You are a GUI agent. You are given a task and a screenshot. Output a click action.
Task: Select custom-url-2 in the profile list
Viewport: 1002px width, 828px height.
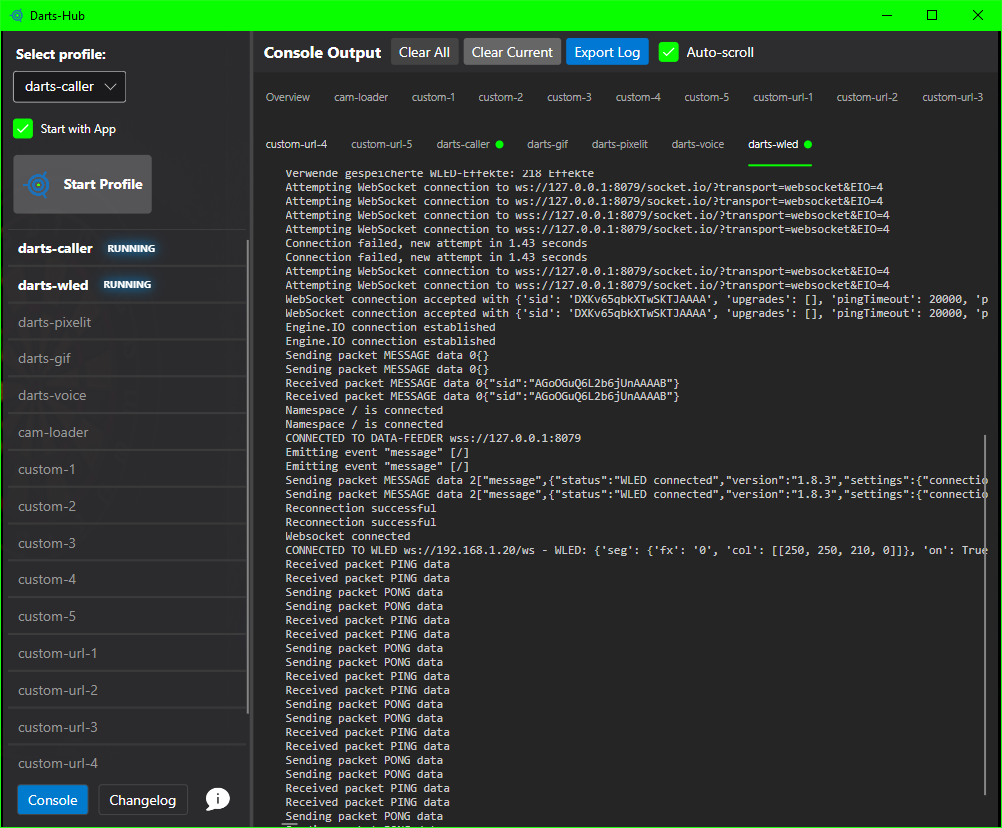(x=127, y=691)
